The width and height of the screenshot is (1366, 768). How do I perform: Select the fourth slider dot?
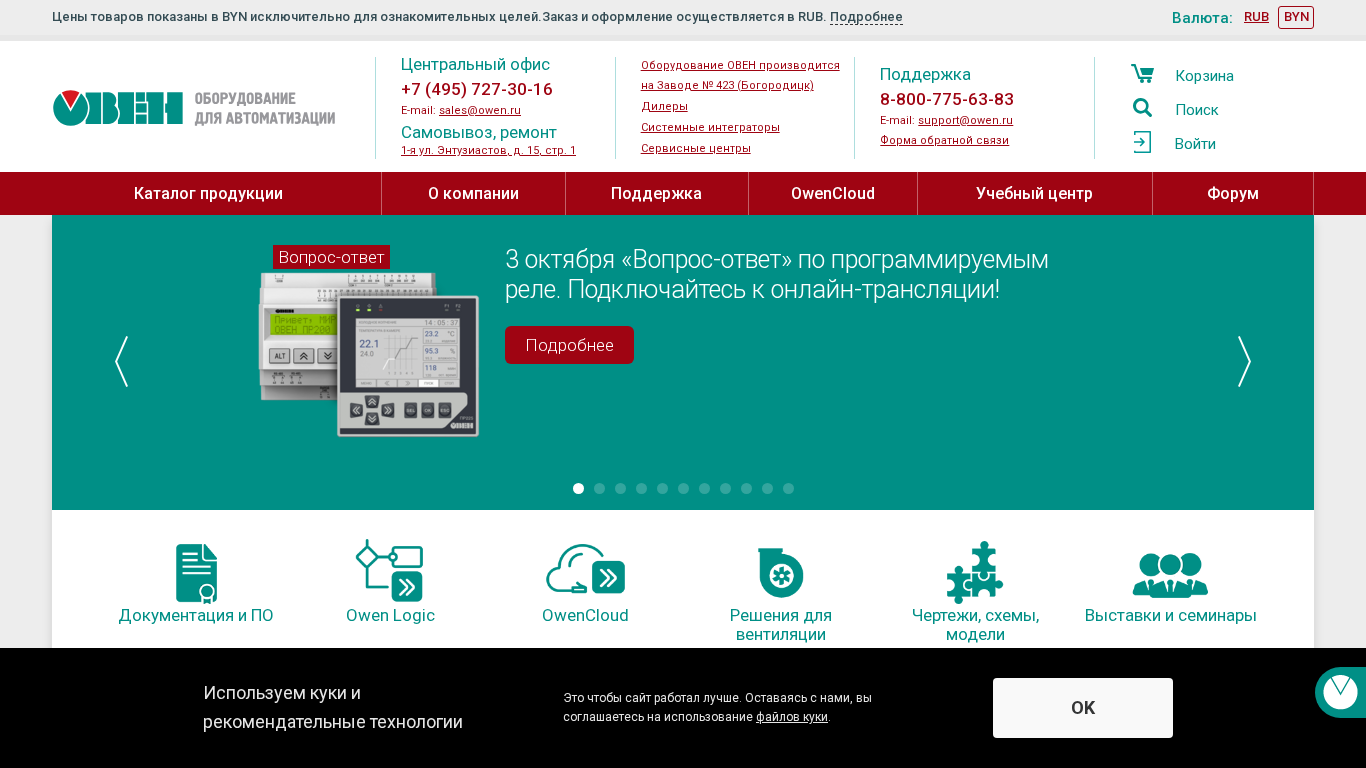(x=641, y=488)
